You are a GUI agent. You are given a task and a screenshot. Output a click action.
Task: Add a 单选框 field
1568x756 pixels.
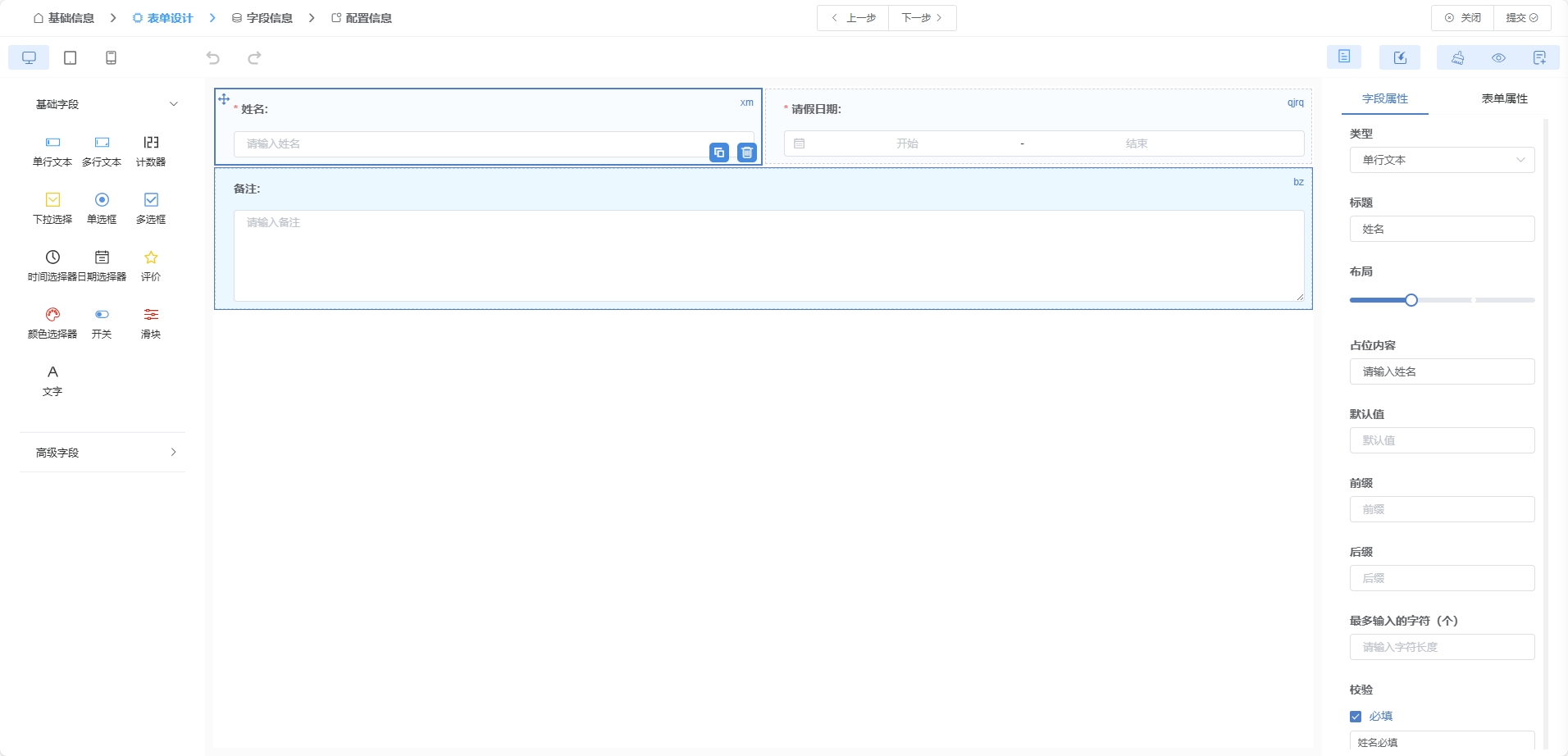tap(102, 209)
